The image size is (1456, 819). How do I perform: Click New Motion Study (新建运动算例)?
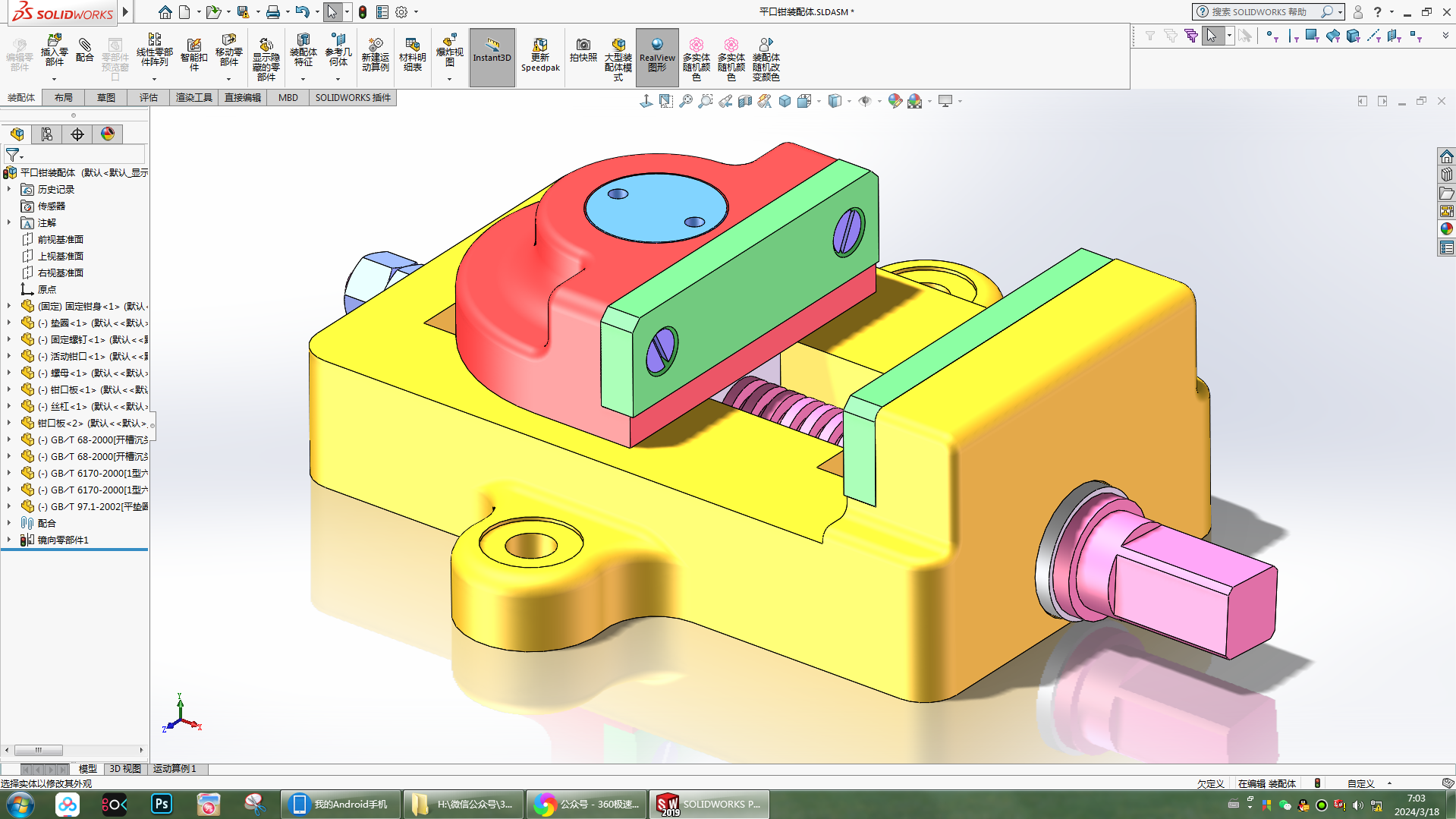[x=375, y=55]
